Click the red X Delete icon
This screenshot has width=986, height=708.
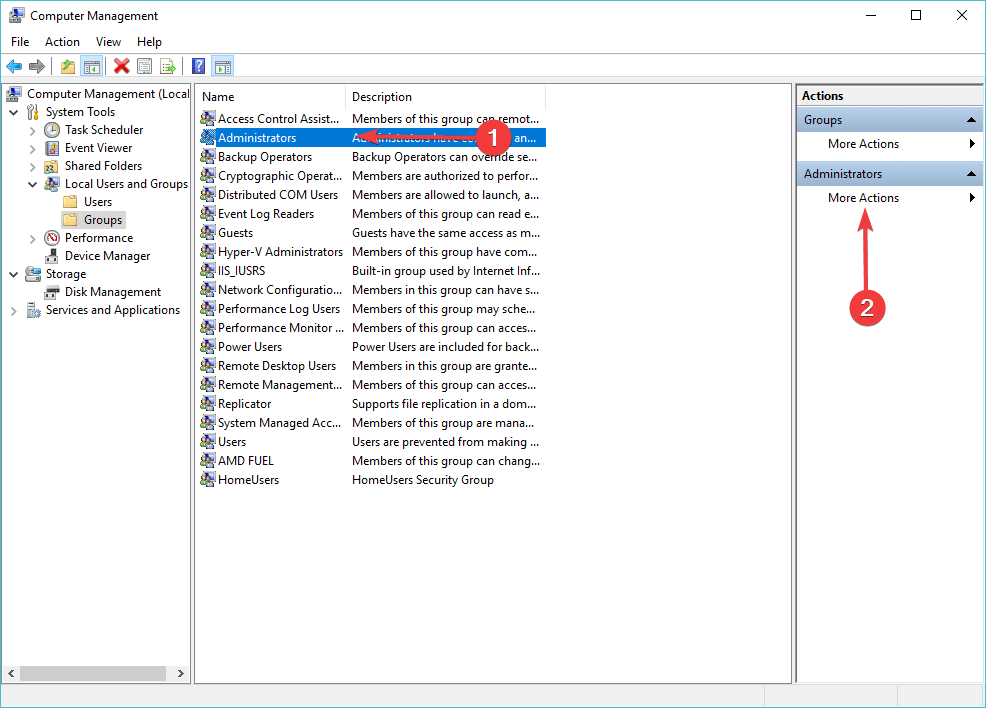(x=121, y=66)
